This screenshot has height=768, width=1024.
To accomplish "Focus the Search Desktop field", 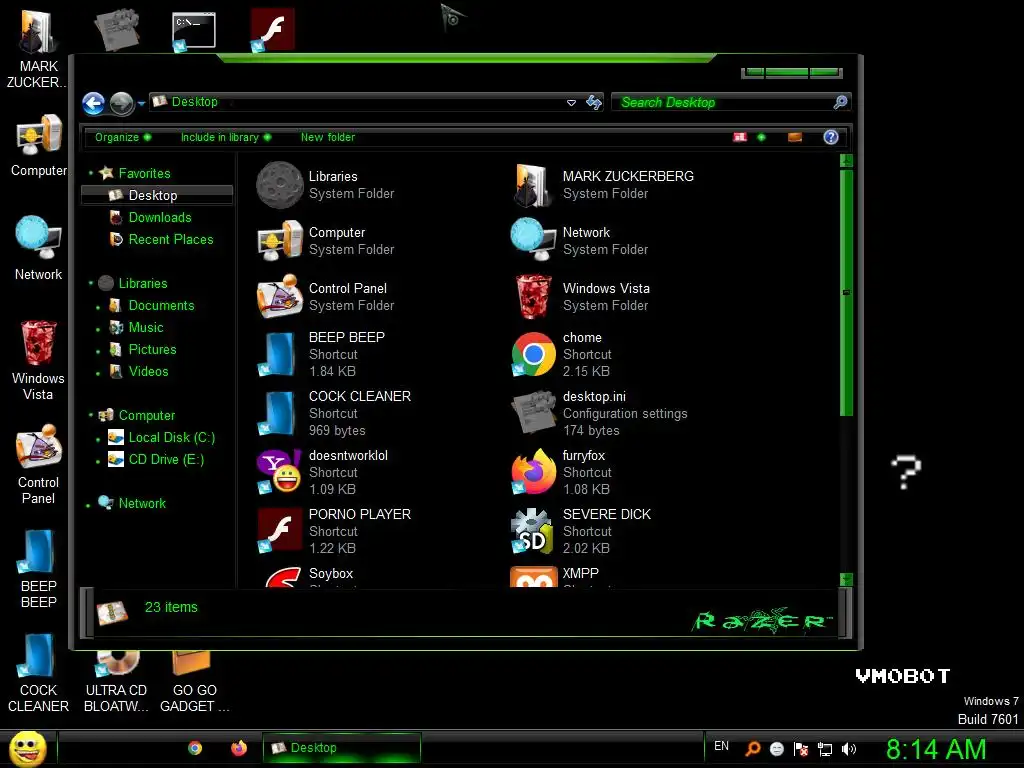I will click(721, 103).
